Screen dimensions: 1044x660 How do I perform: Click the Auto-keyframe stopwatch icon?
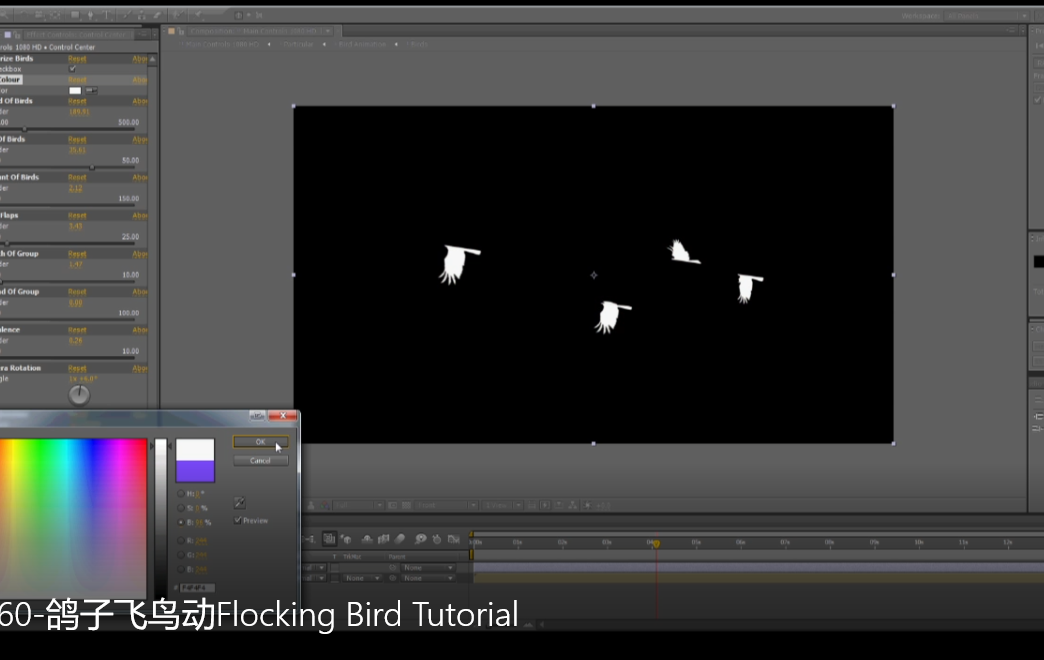(x=438, y=539)
